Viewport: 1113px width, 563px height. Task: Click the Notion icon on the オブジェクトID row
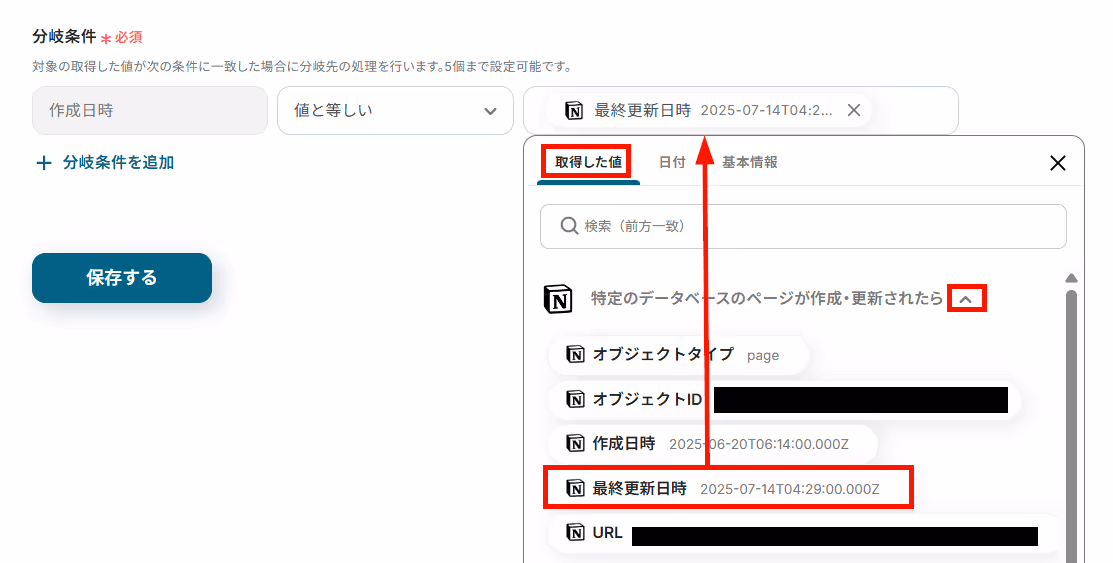point(575,400)
